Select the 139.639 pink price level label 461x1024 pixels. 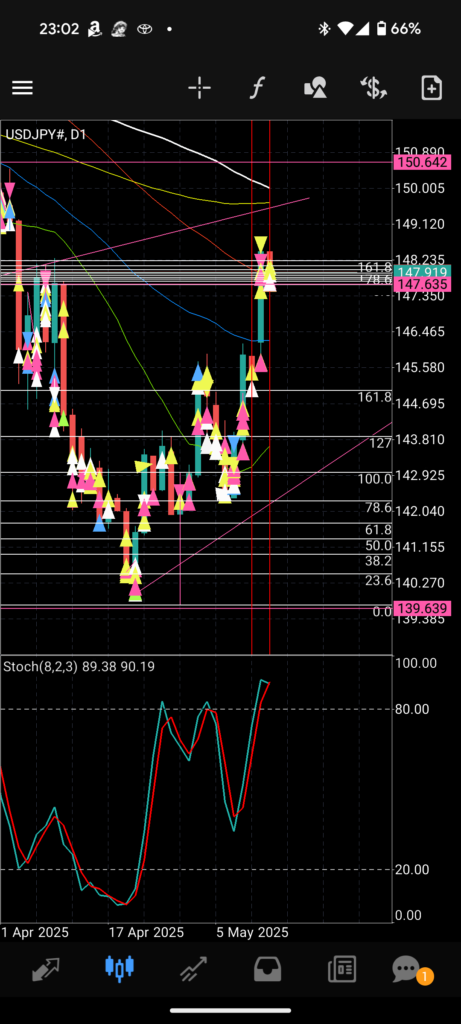tap(421, 609)
